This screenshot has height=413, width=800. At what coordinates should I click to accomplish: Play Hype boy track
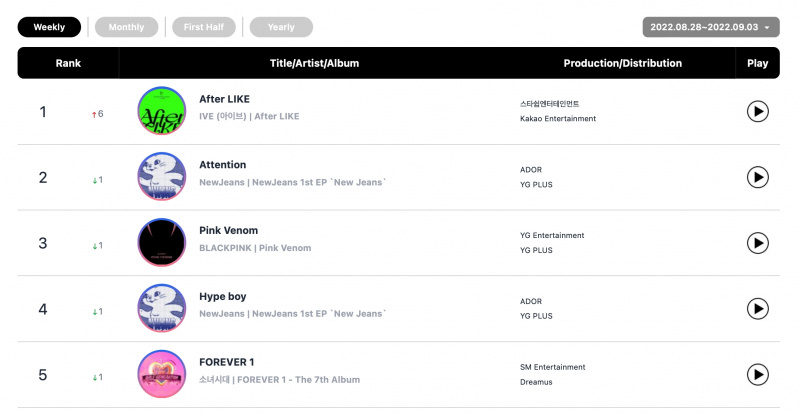pos(758,309)
